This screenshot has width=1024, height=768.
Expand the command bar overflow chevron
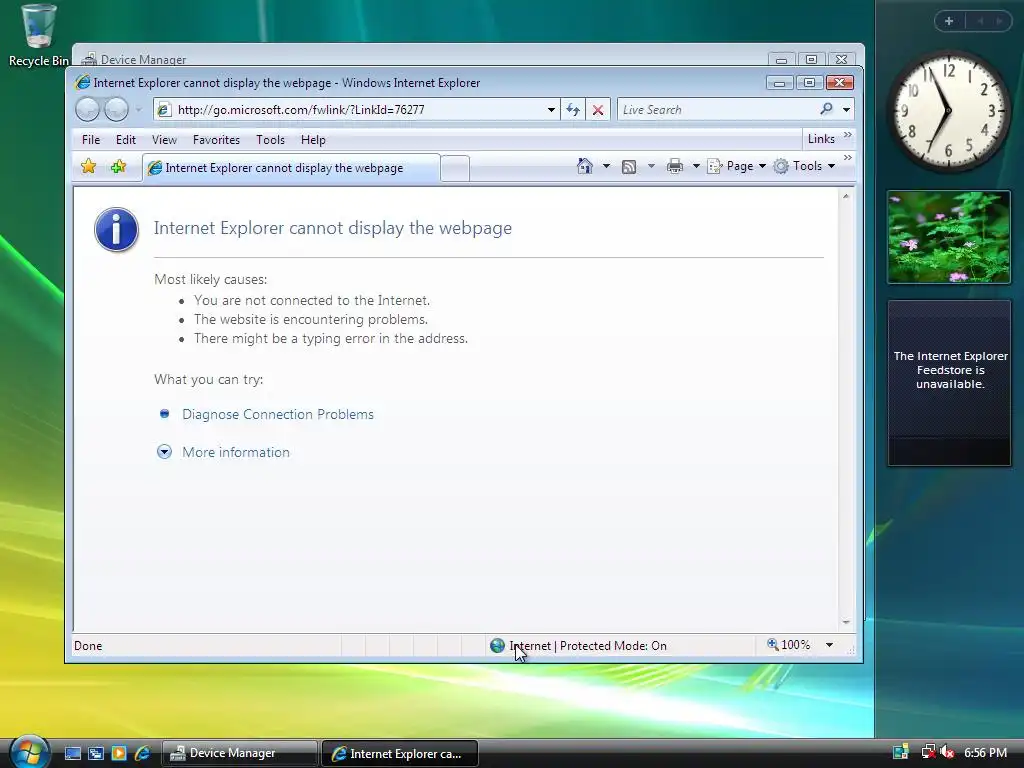(x=848, y=158)
